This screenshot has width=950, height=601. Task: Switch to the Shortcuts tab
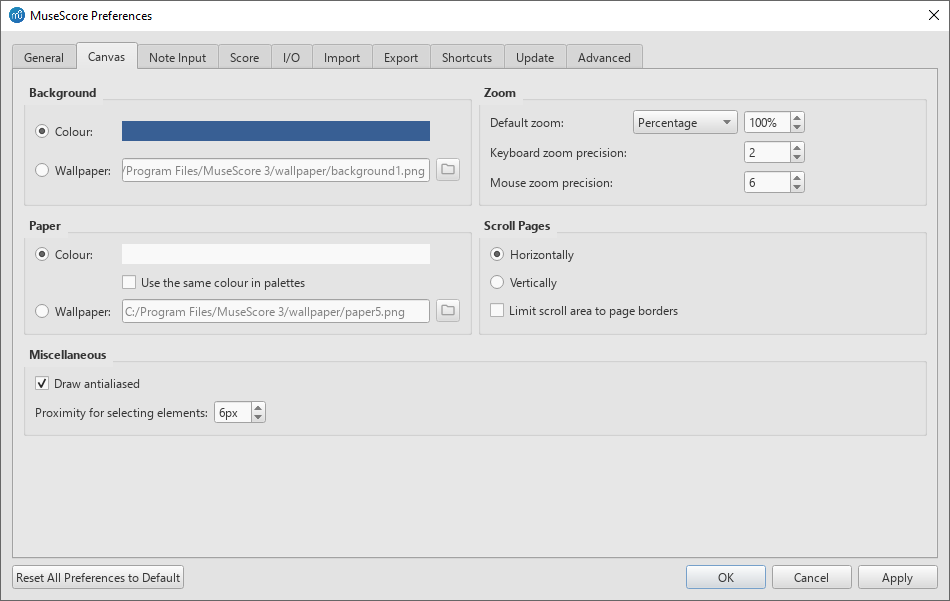(466, 57)
